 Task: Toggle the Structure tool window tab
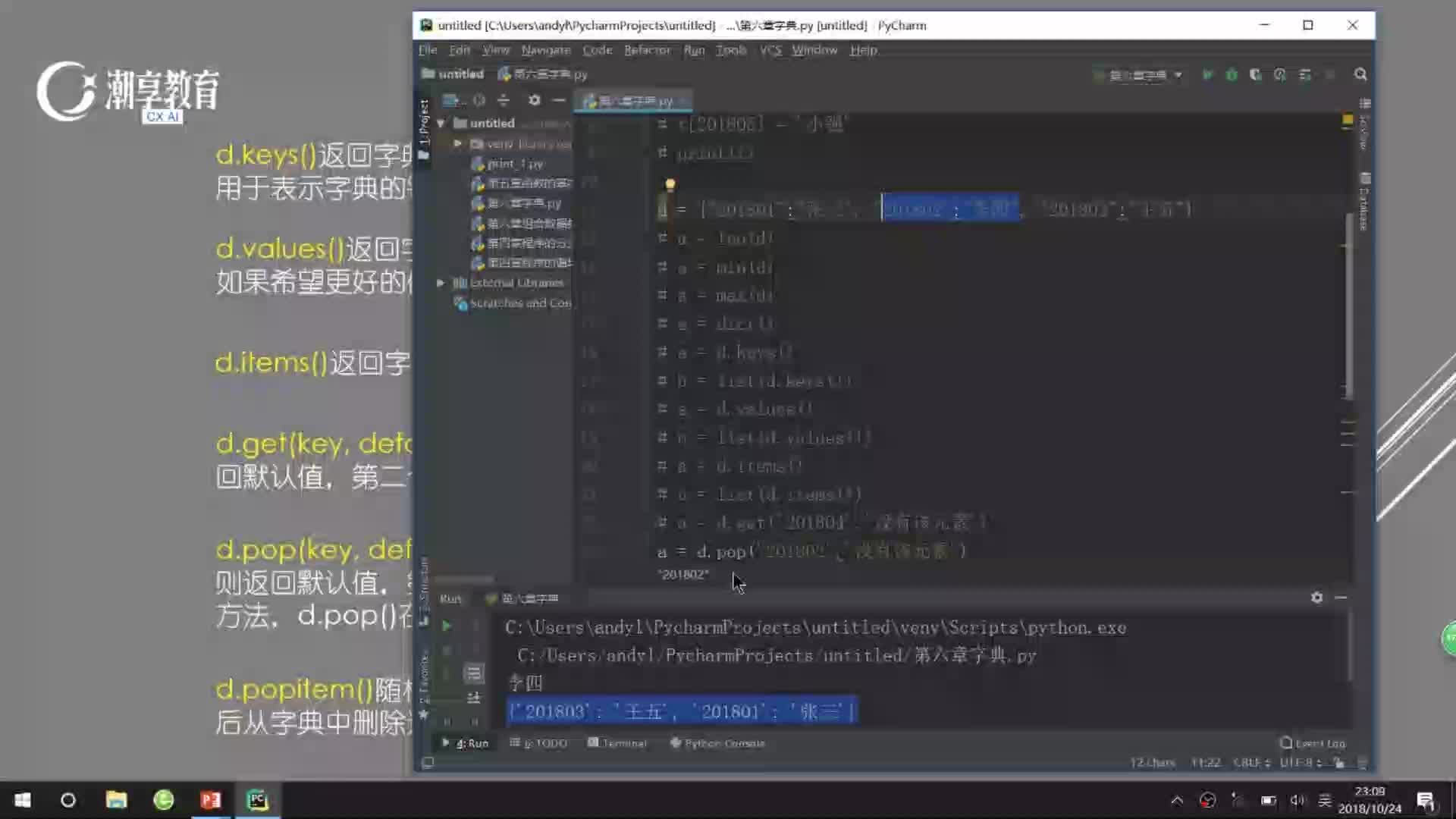click(x=424, y=590)
